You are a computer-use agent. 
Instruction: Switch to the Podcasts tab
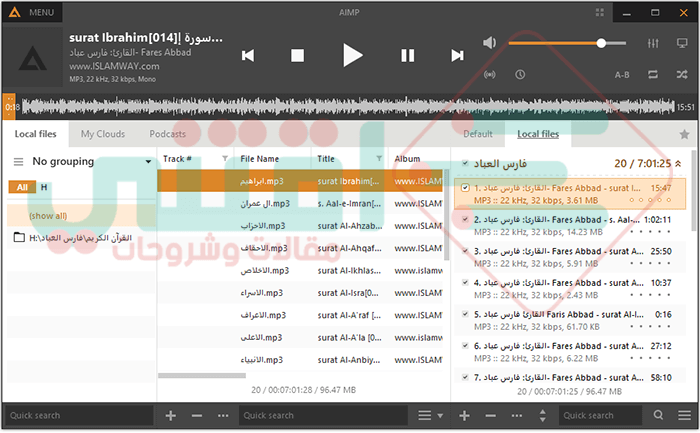167,134
